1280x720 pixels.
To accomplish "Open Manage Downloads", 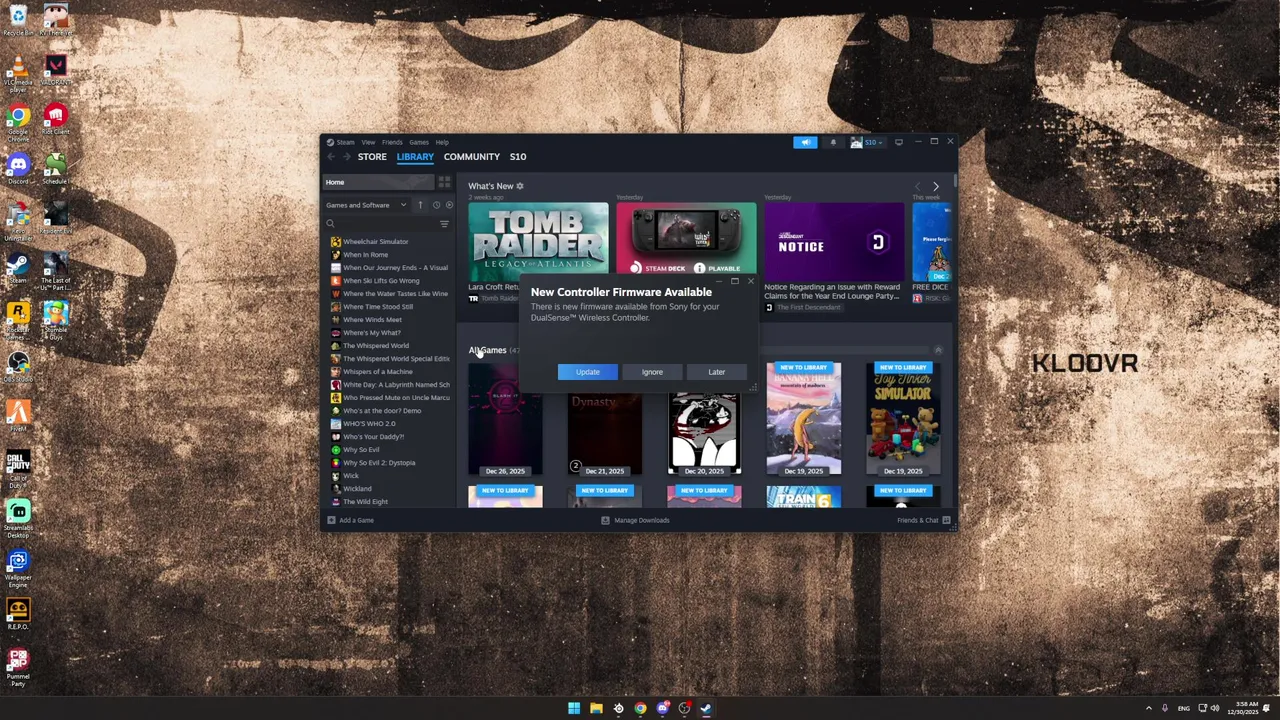I will click(x=635, y=520).
